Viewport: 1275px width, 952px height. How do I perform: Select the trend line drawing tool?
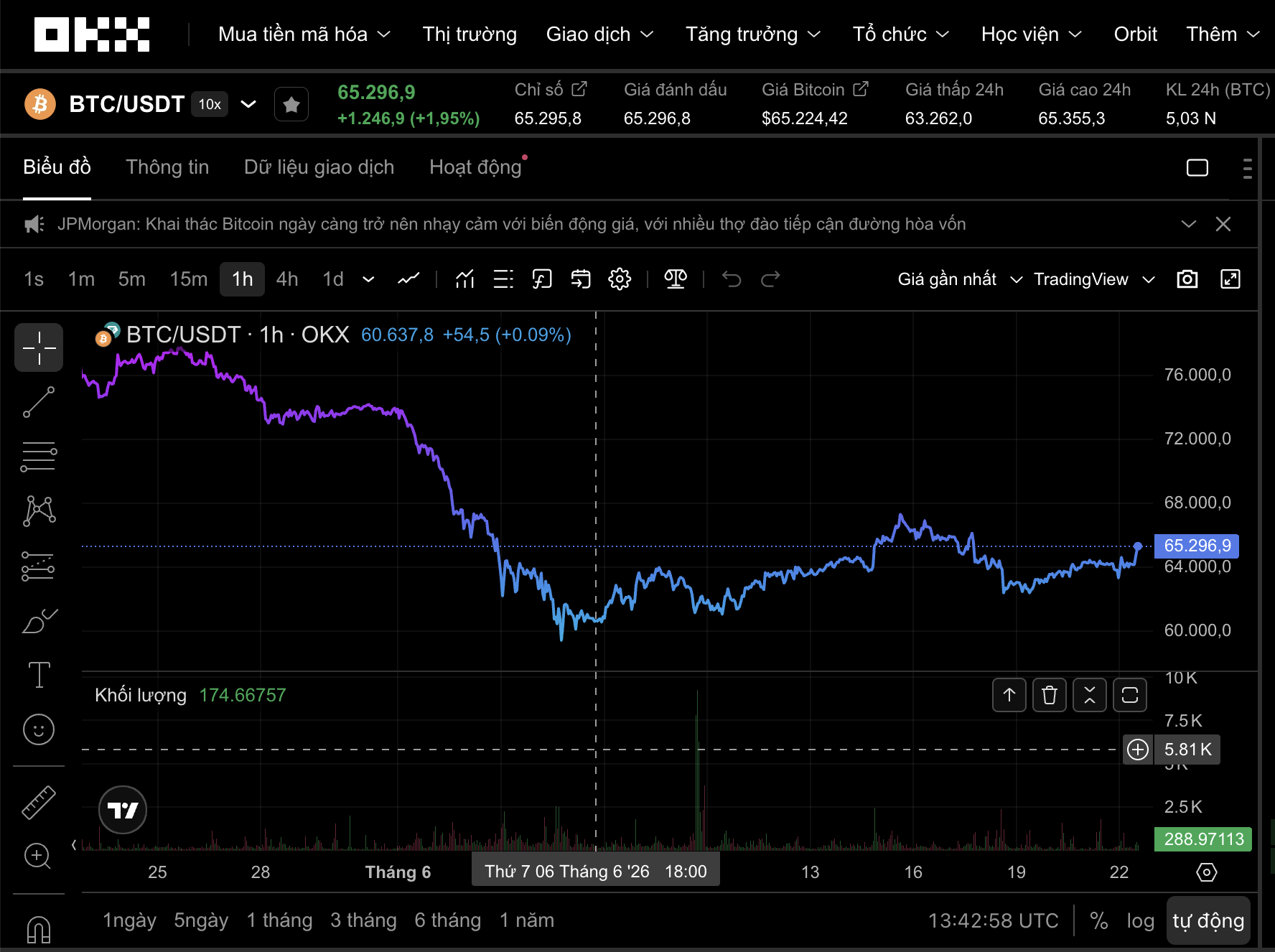(39, 402)
